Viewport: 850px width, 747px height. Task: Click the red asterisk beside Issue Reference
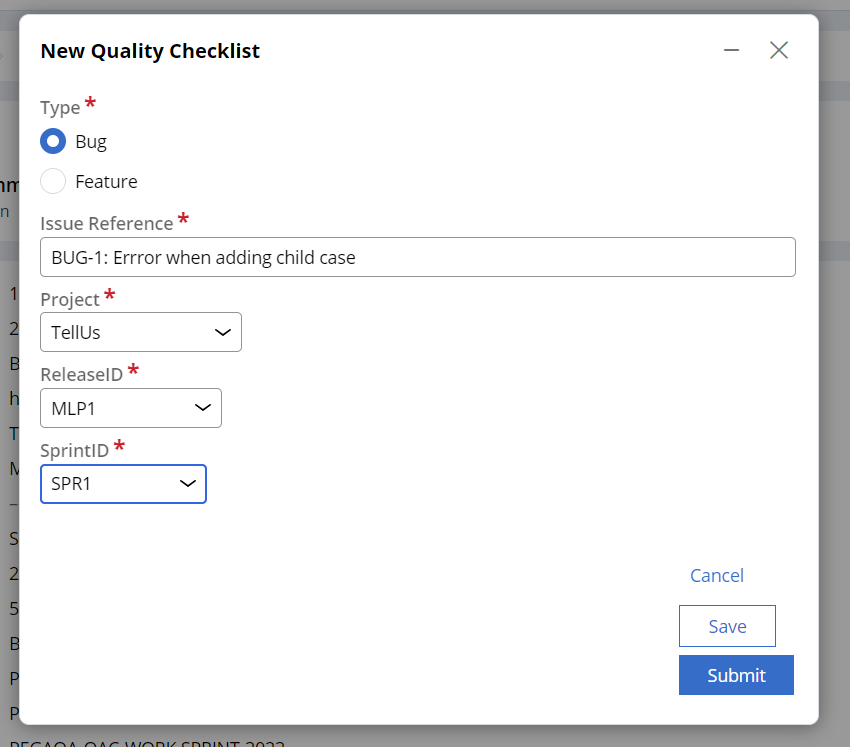tap(183, 219)
